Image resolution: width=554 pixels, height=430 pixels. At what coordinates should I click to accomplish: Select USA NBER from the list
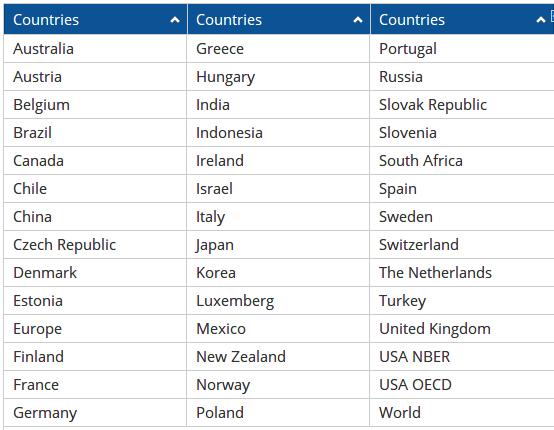[414, 357]
